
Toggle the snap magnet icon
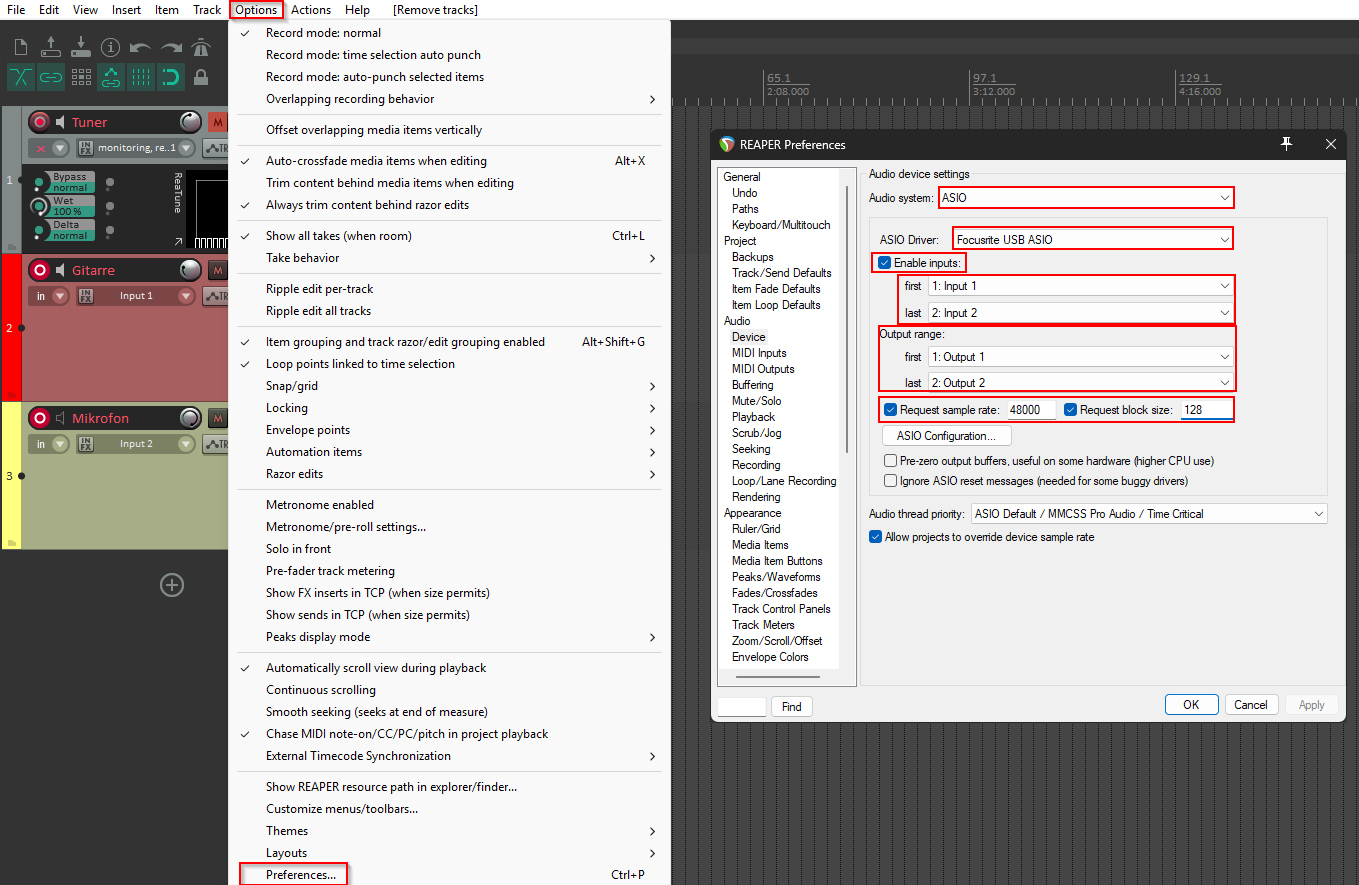(x=171, y=77)
